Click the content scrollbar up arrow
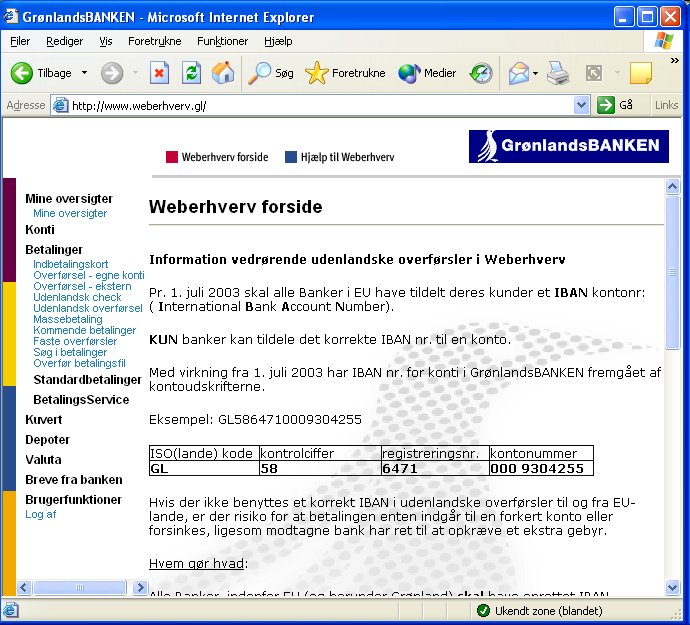This screenshot has width=690, height=625. 672,187
